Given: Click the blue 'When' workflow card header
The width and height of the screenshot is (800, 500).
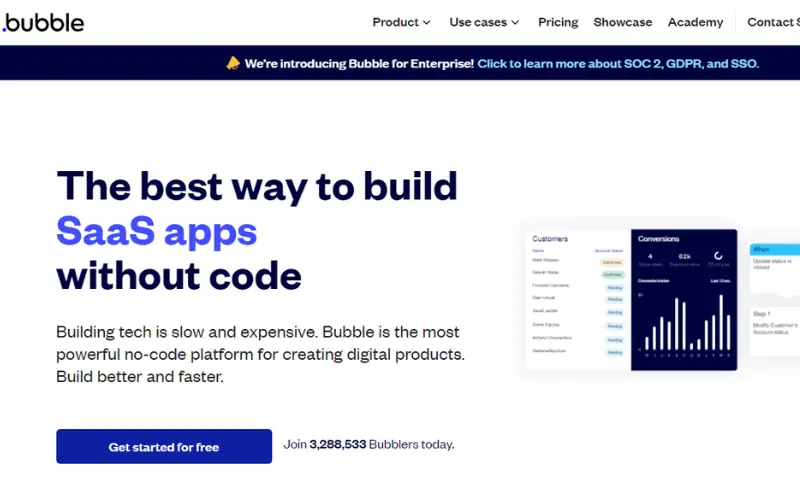Looking at the screenshot, I should 774,249.
